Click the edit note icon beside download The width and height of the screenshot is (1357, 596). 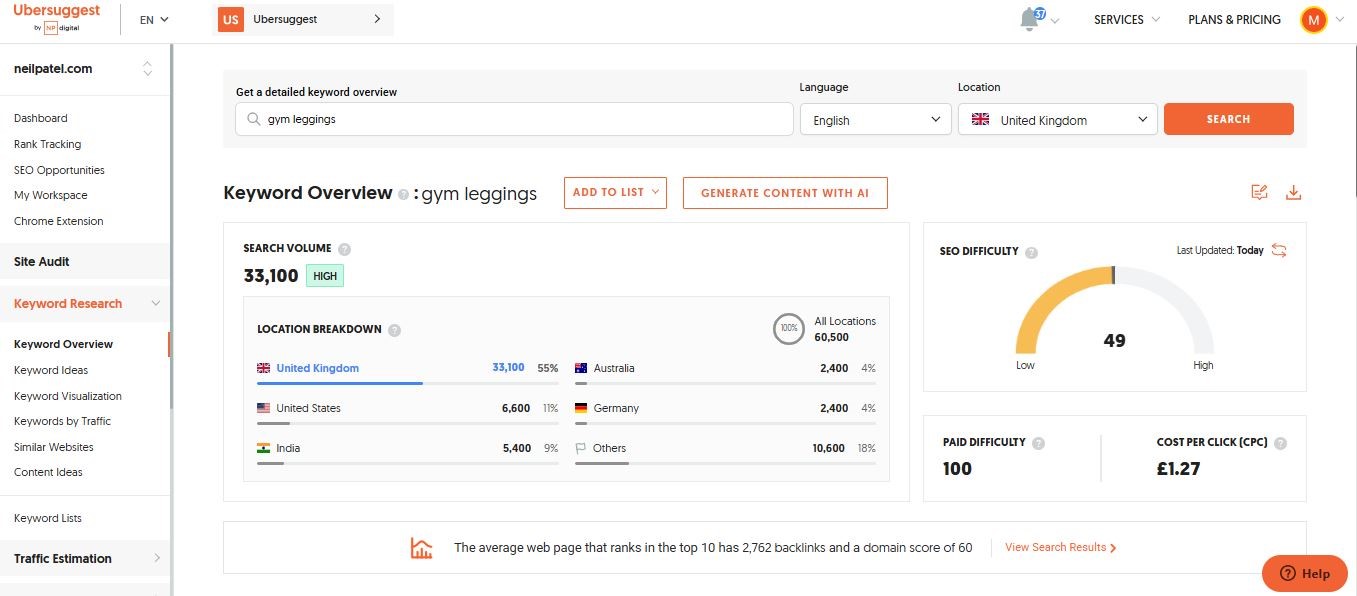[1259, 193]
